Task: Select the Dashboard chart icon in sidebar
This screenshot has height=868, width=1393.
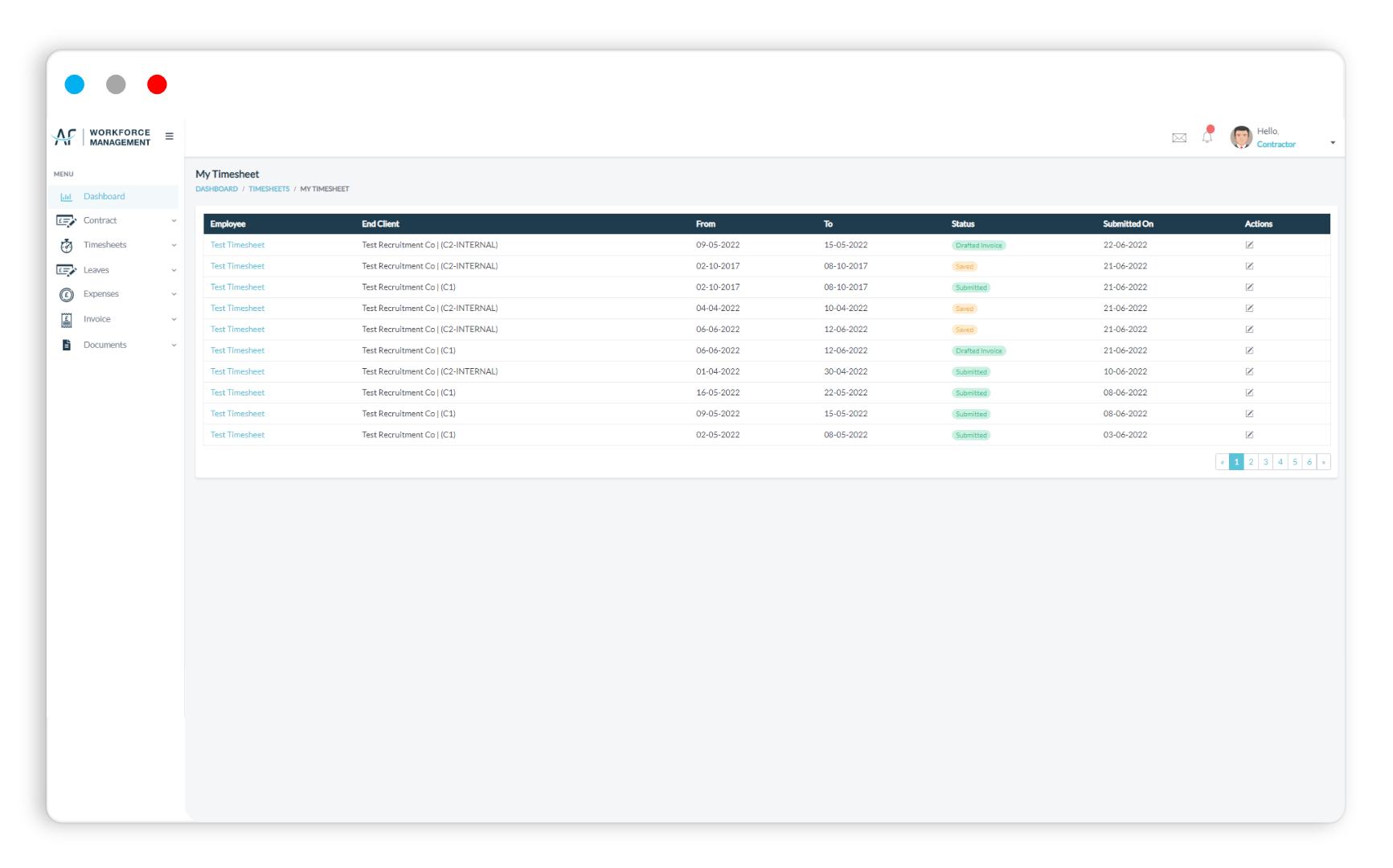Action: pyautogui.click(x=67, y=196)
